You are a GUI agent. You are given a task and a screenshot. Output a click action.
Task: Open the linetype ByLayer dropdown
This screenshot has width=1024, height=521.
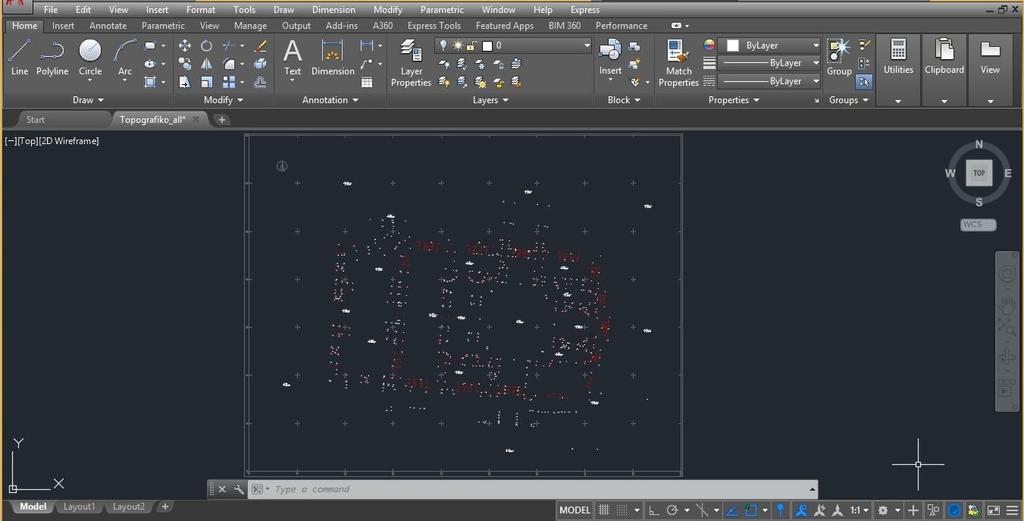[769, 82]
